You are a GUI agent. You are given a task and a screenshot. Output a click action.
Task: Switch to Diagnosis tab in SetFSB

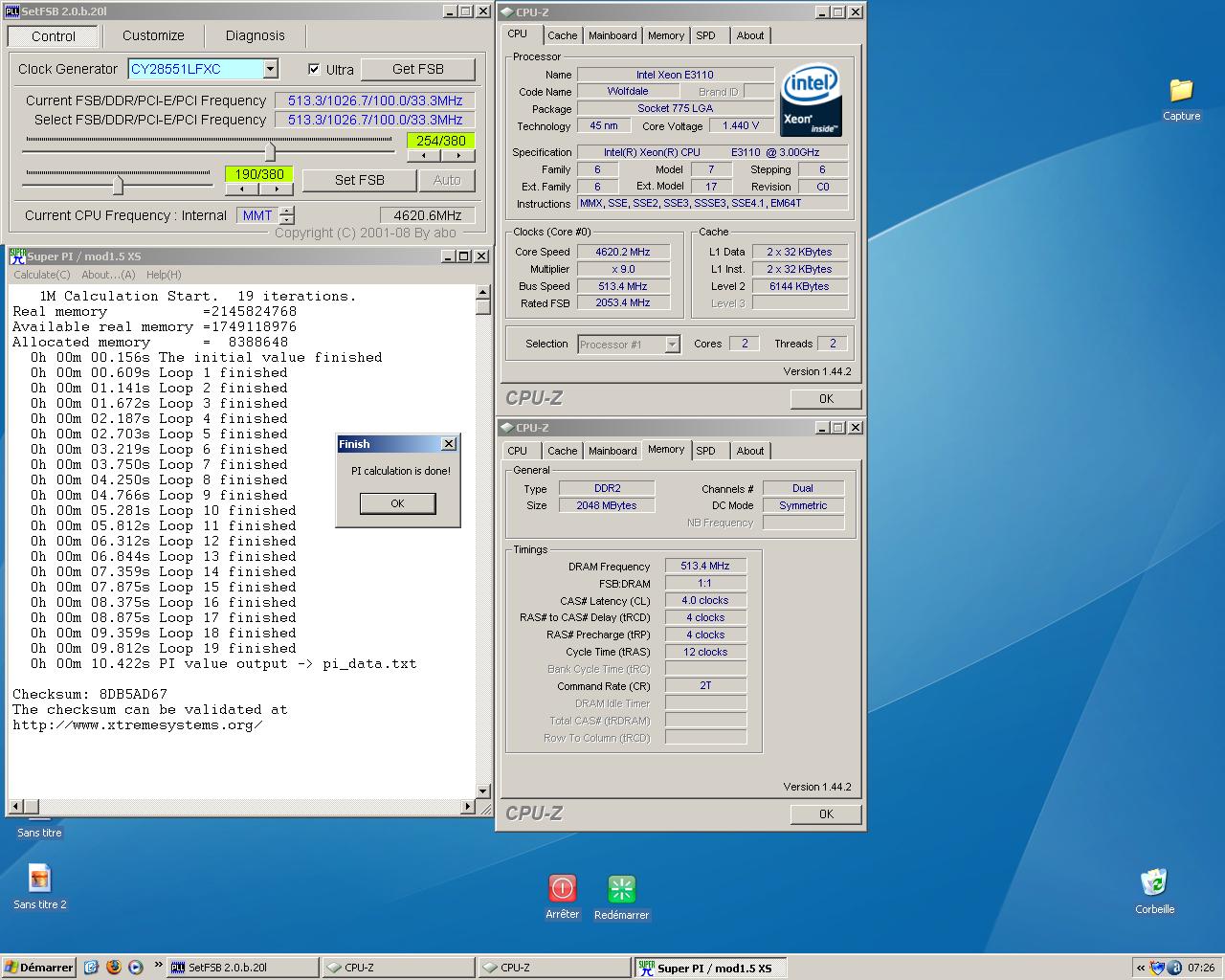(255, 35)
